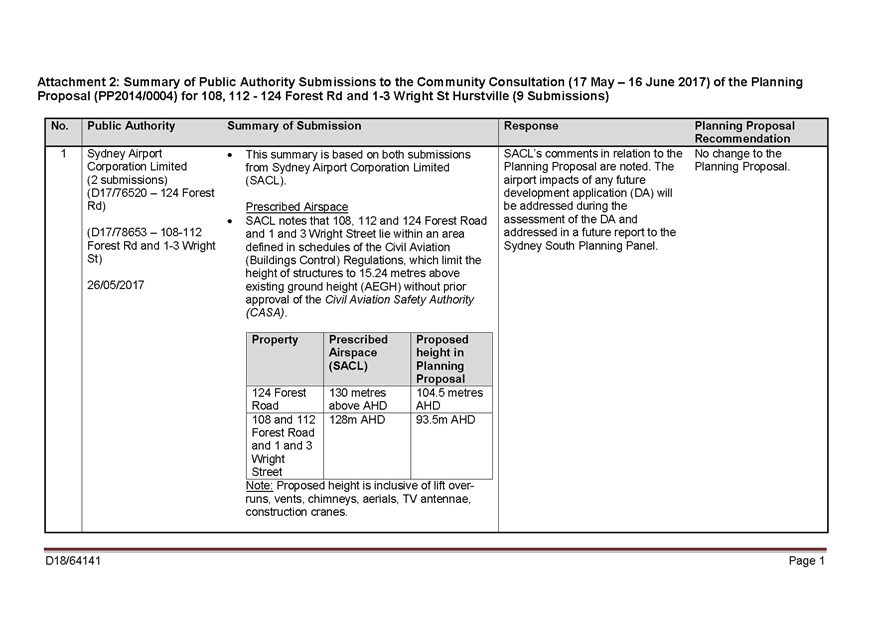Select the "Planning Proposal Recommendation" header
This screenshot has height=618, width=874.
[745, 132]
